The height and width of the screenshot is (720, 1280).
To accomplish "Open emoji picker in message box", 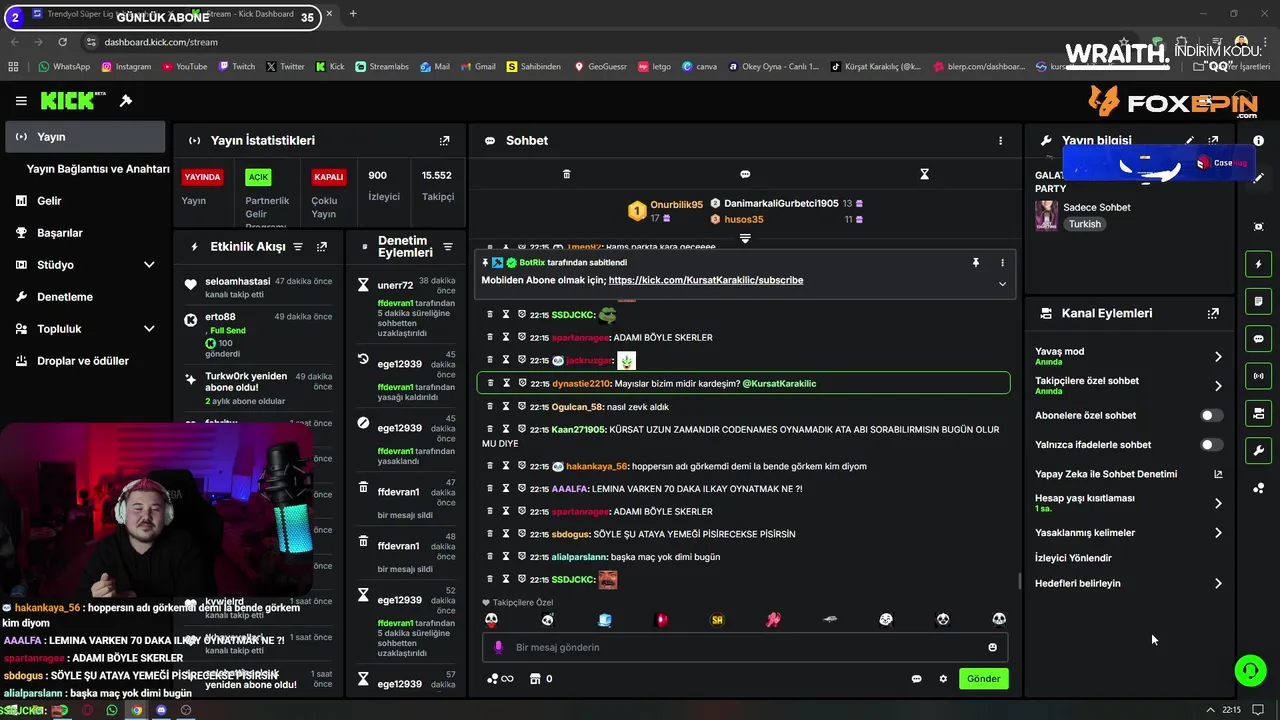I will coord(992,647).
